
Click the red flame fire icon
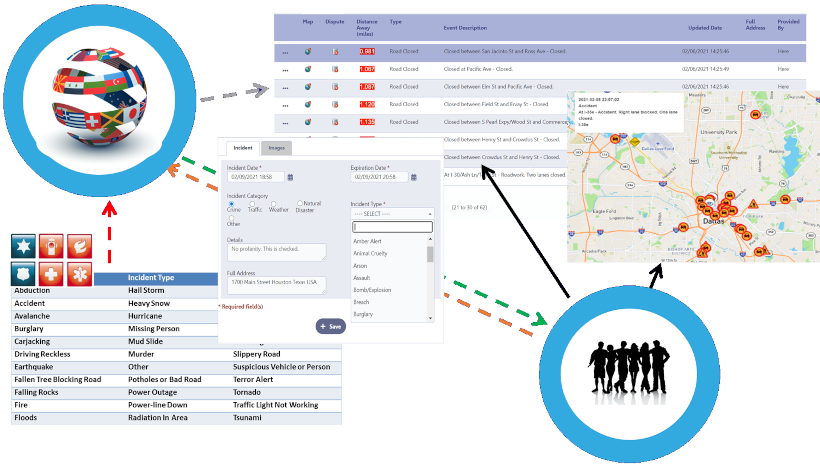click(x=79, y=246)
